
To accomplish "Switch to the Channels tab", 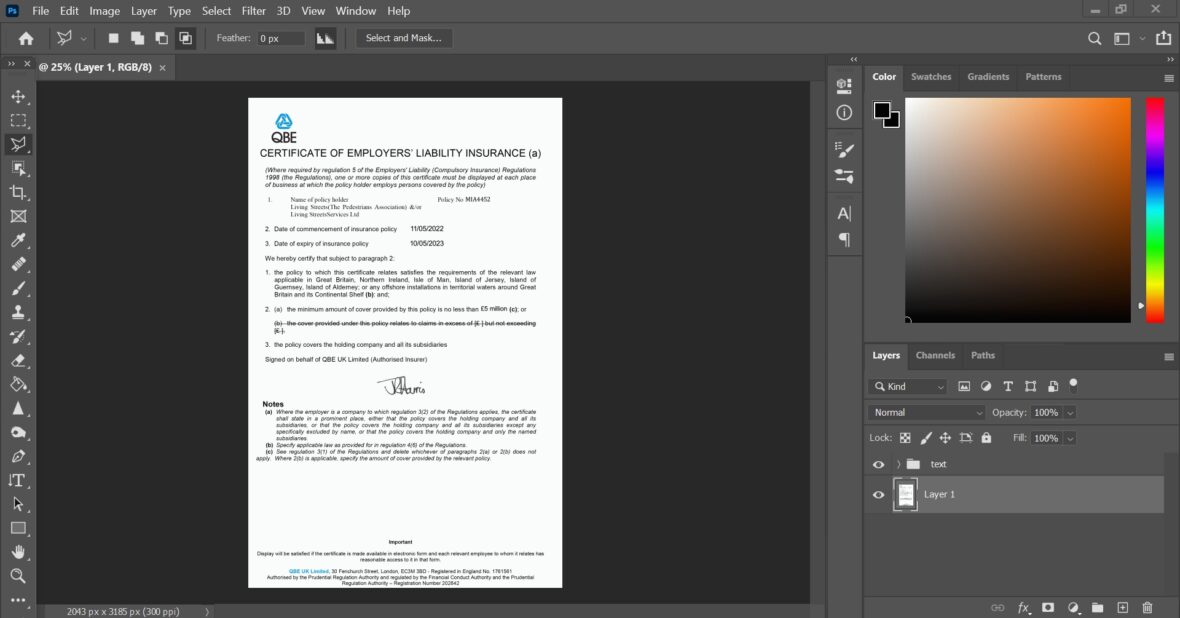I will (935, 355).
